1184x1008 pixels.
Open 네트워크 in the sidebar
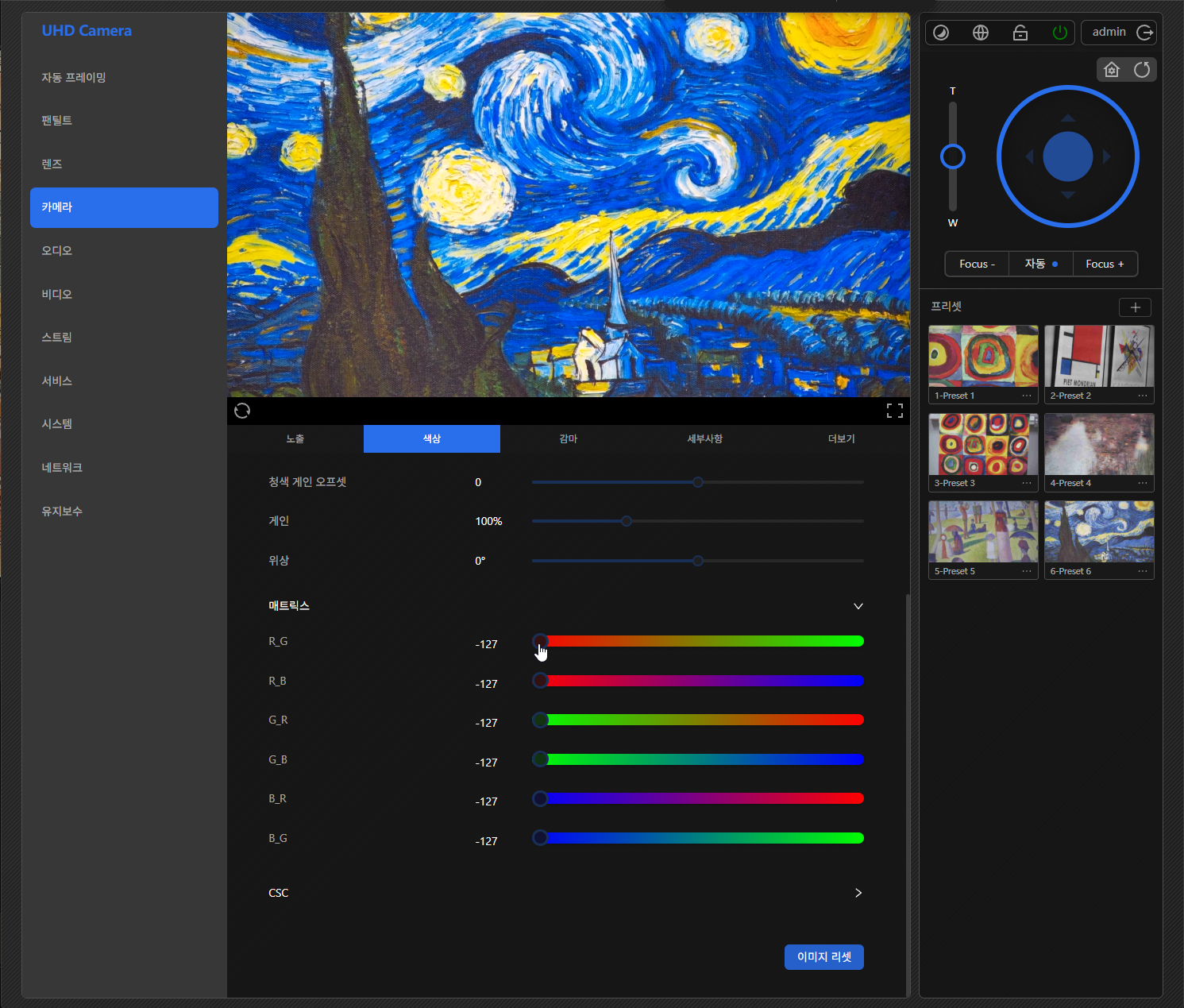pos(124,468)
